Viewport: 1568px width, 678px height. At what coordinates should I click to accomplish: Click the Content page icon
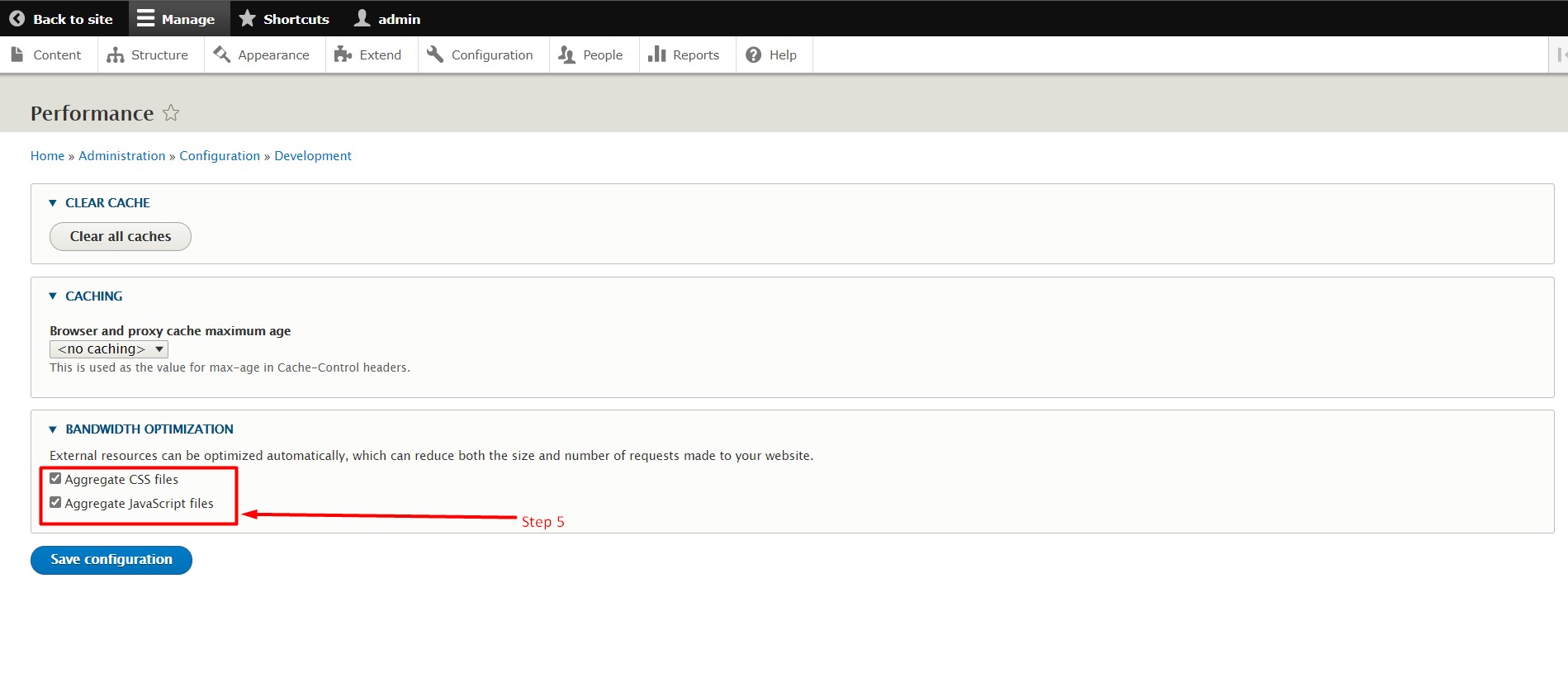(x=17, y=55)
